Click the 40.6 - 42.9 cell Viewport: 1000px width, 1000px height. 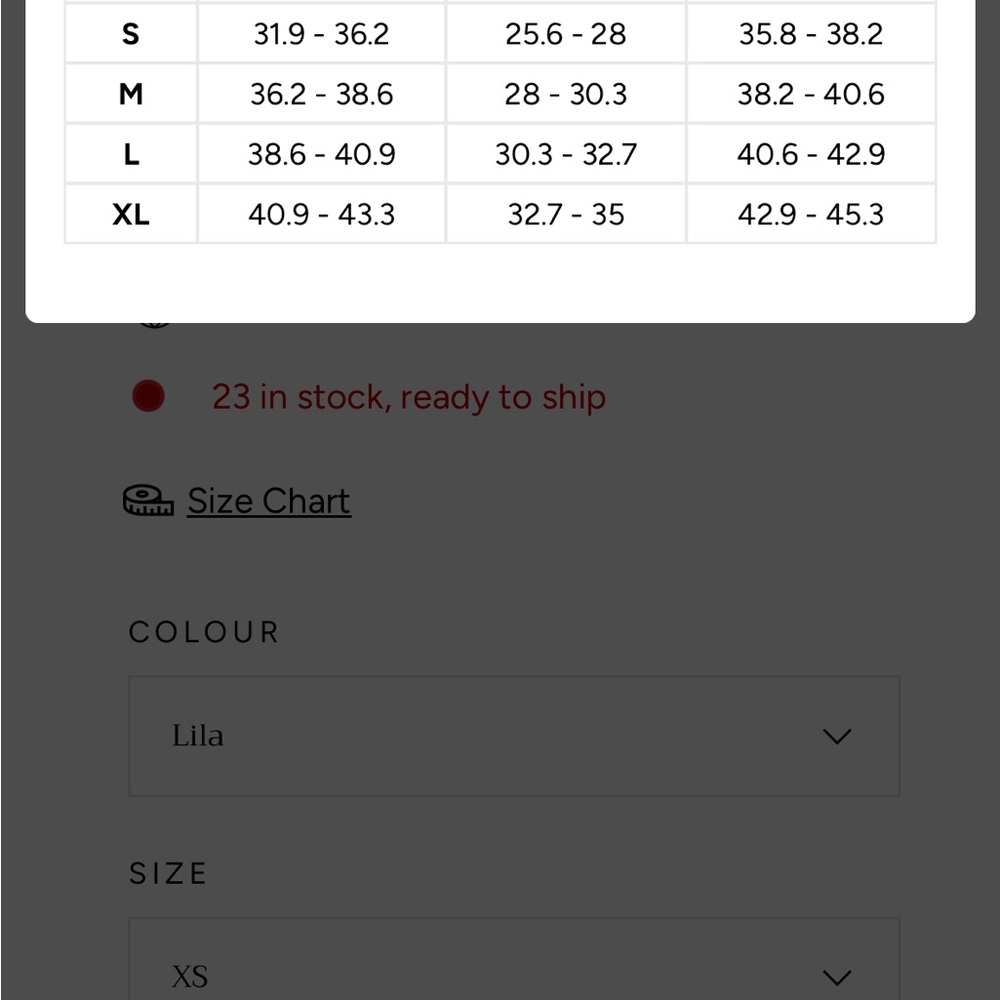pyautogui.click(x=811, y=154)
